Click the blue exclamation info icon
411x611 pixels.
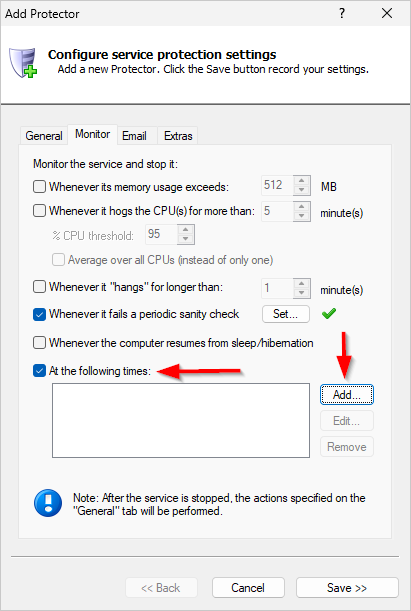[48, 503]
